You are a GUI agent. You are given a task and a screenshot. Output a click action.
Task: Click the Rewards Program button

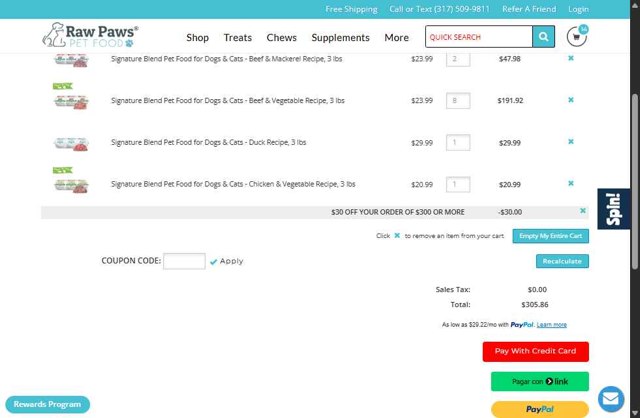[47, 404]
